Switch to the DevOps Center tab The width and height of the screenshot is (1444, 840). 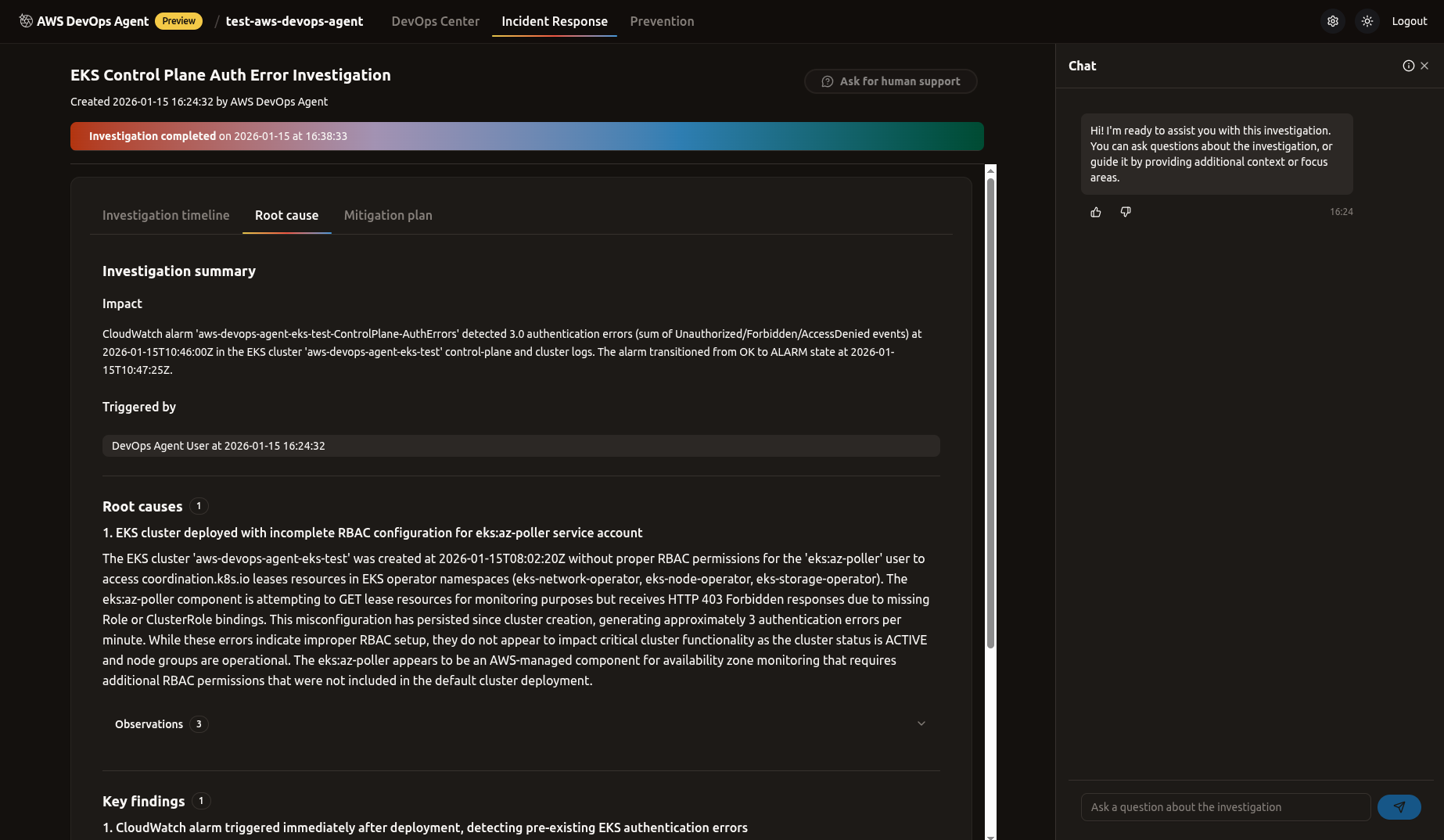tap(436, 21)
